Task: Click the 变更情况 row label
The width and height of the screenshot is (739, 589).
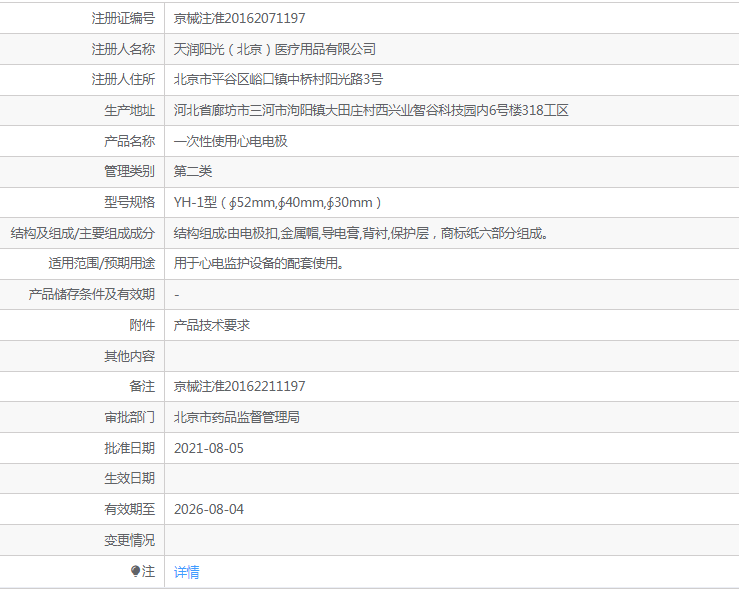Action: [x=130, y=540]
